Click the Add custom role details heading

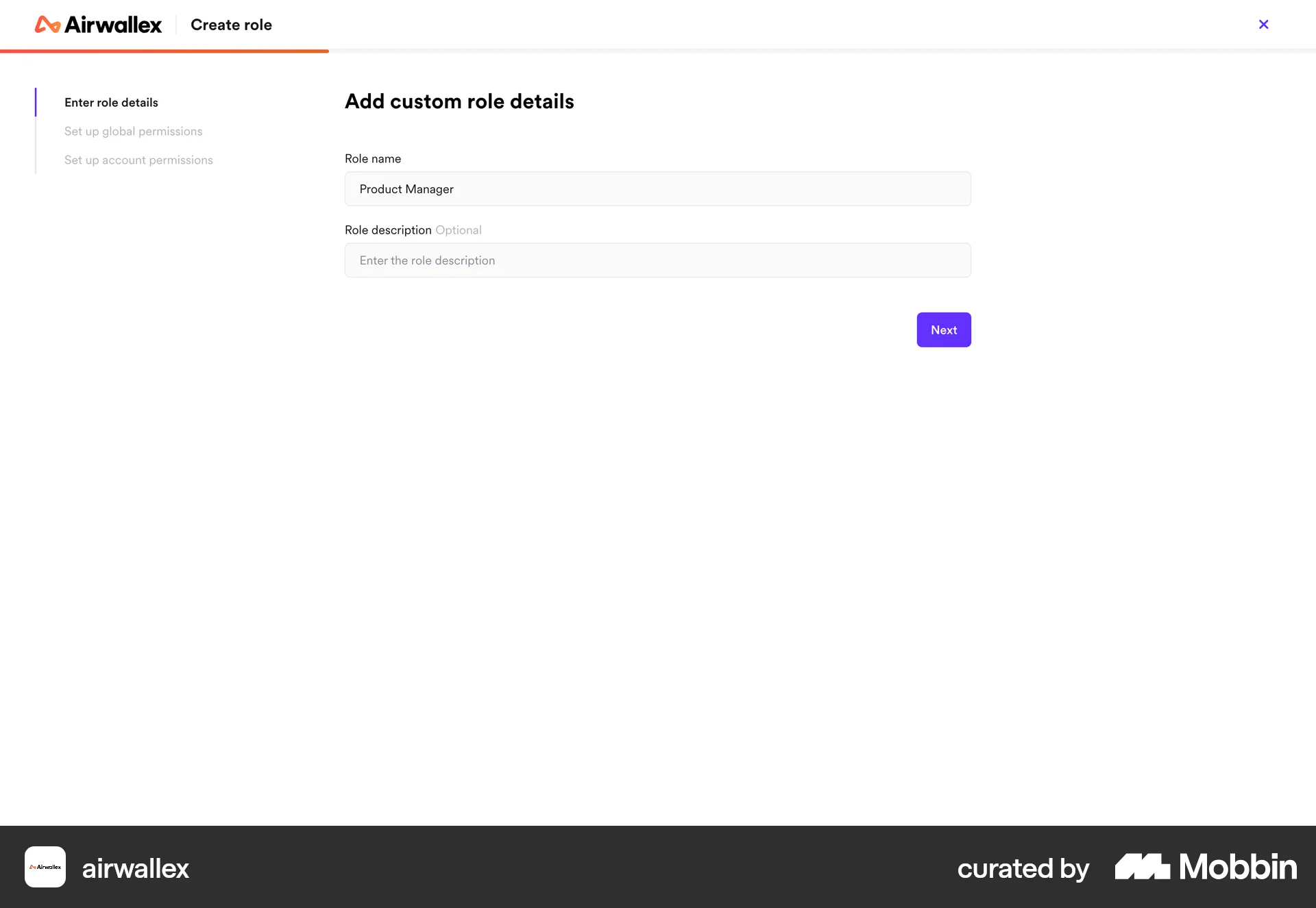[x=459, y=101]
